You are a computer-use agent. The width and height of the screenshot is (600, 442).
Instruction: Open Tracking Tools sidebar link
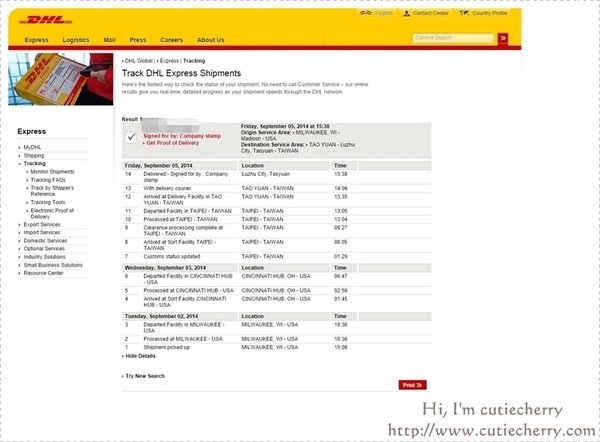(x=48, y=202)
